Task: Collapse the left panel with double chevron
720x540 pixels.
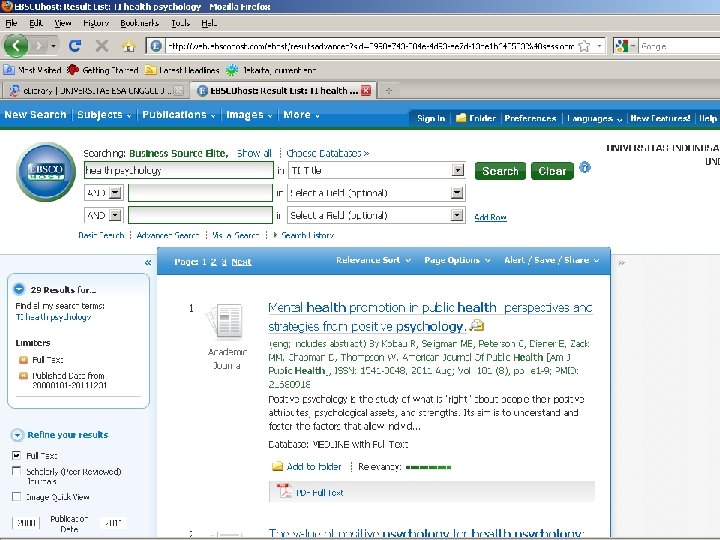Action: pos(148,263)
